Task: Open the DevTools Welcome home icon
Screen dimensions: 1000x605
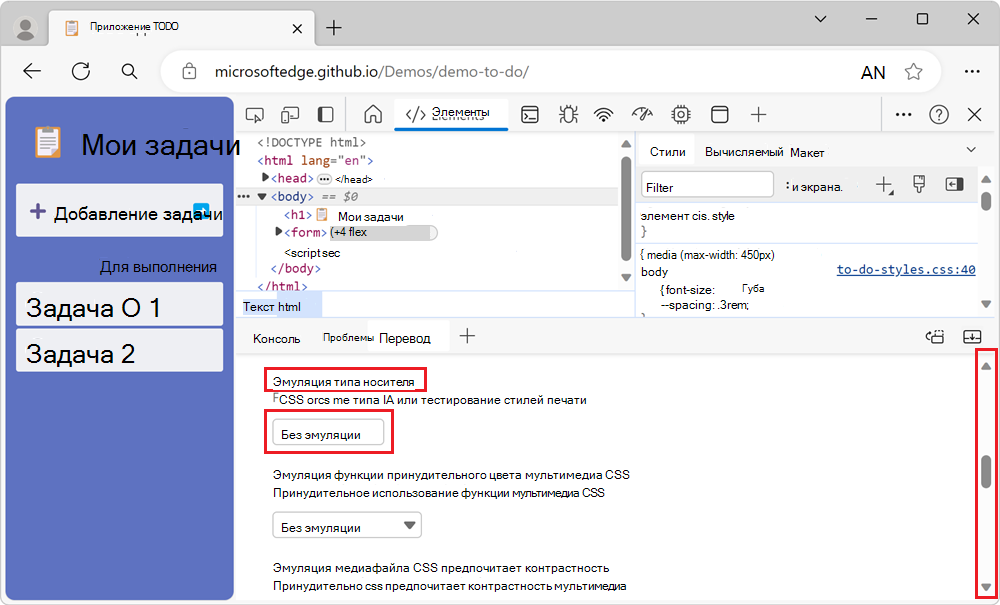Action: [373, 115]
